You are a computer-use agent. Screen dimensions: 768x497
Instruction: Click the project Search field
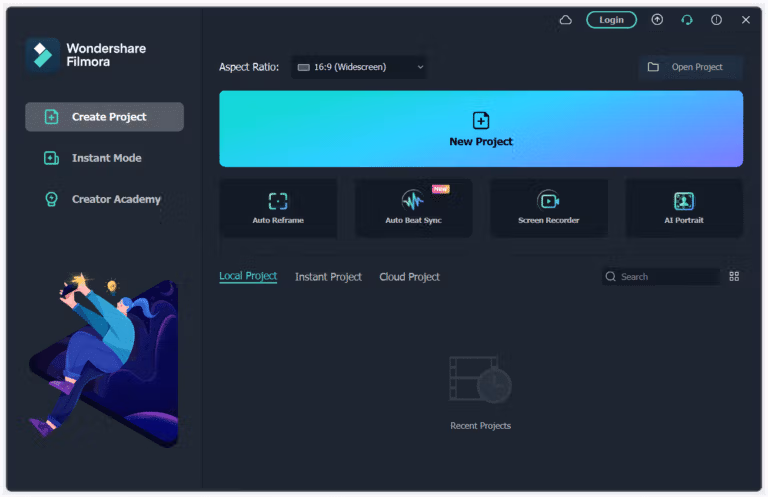click(x=661, y=277)
